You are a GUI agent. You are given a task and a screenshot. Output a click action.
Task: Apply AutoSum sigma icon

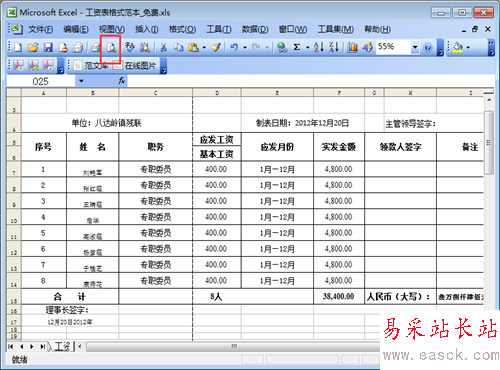pyautogui.click(x=297, y=48)
